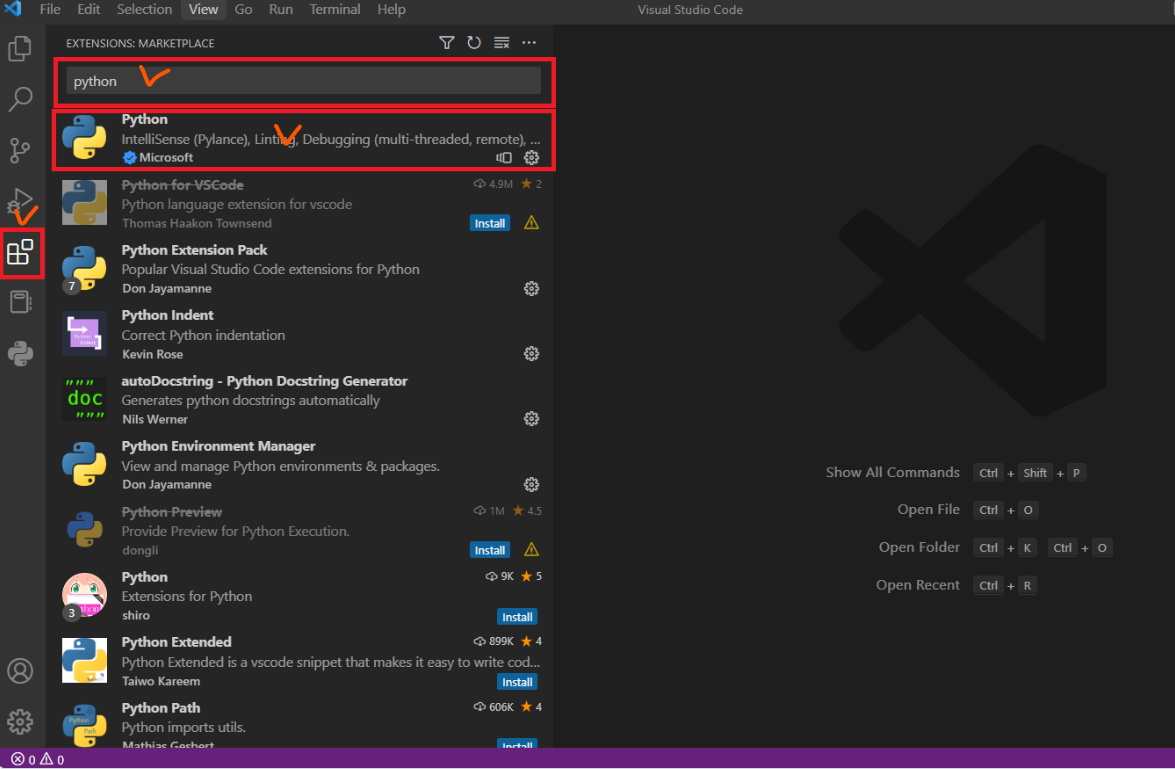This screenshot has width=1175, height=769.
Task: Click the Nils Werner publisher name
Action: pos(155,420)
